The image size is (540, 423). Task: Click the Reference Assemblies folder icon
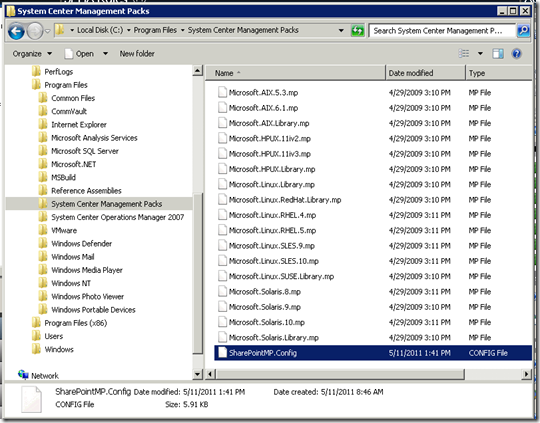tap(43, 190)
